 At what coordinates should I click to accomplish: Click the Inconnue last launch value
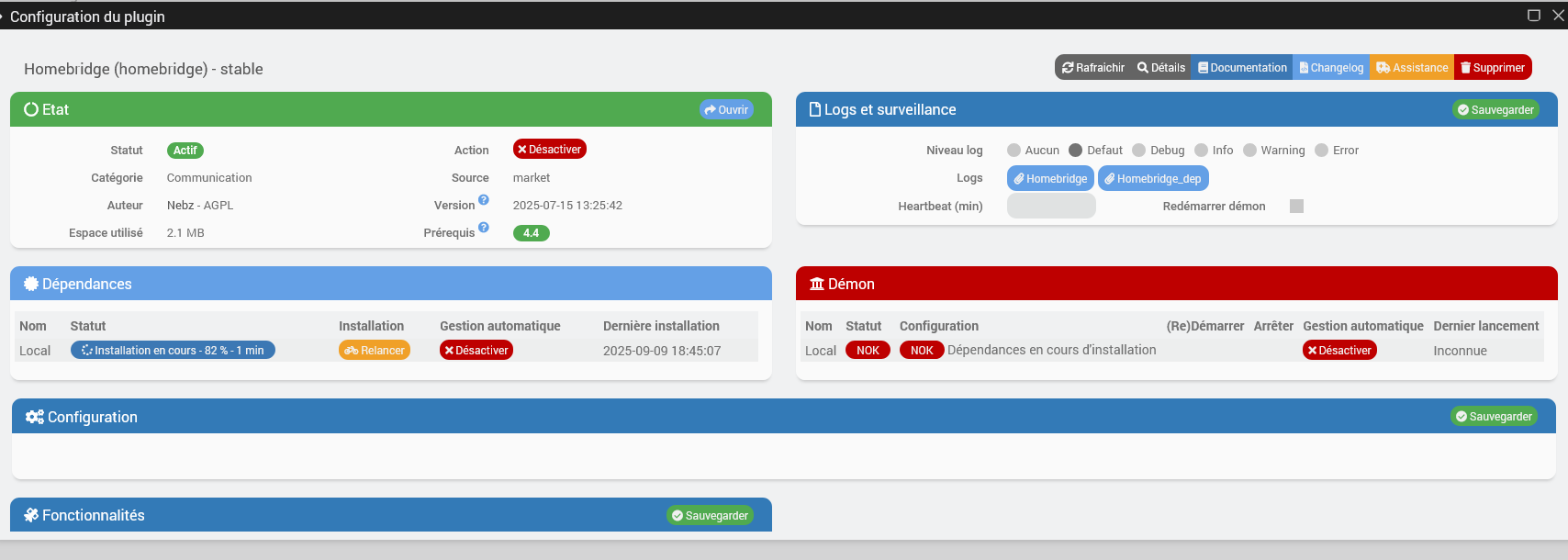pyautogui.click(x=1460, y=351)
